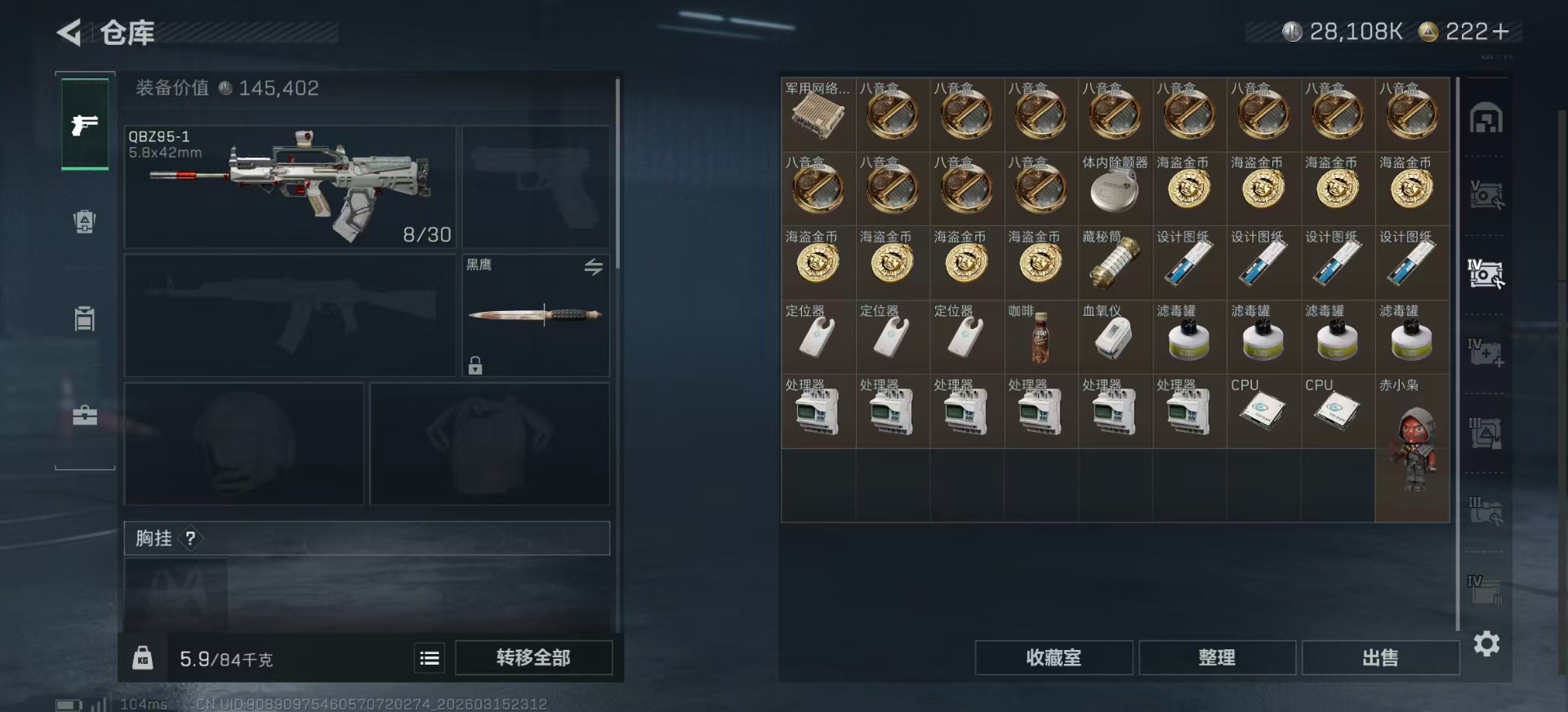Viewport: 1568px width, 712px height.
Task: Swap the 黑鹰 knife using the swap arrows
Action: point(594,267)
